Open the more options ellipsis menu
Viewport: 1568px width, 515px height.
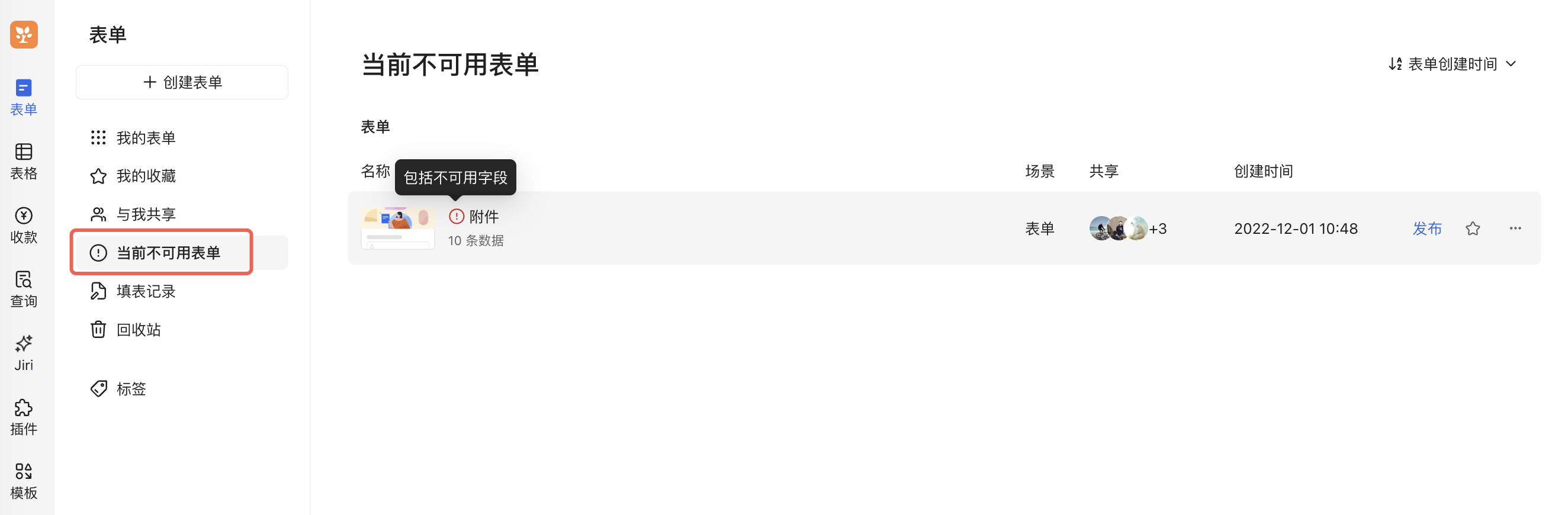point(1515,228)
